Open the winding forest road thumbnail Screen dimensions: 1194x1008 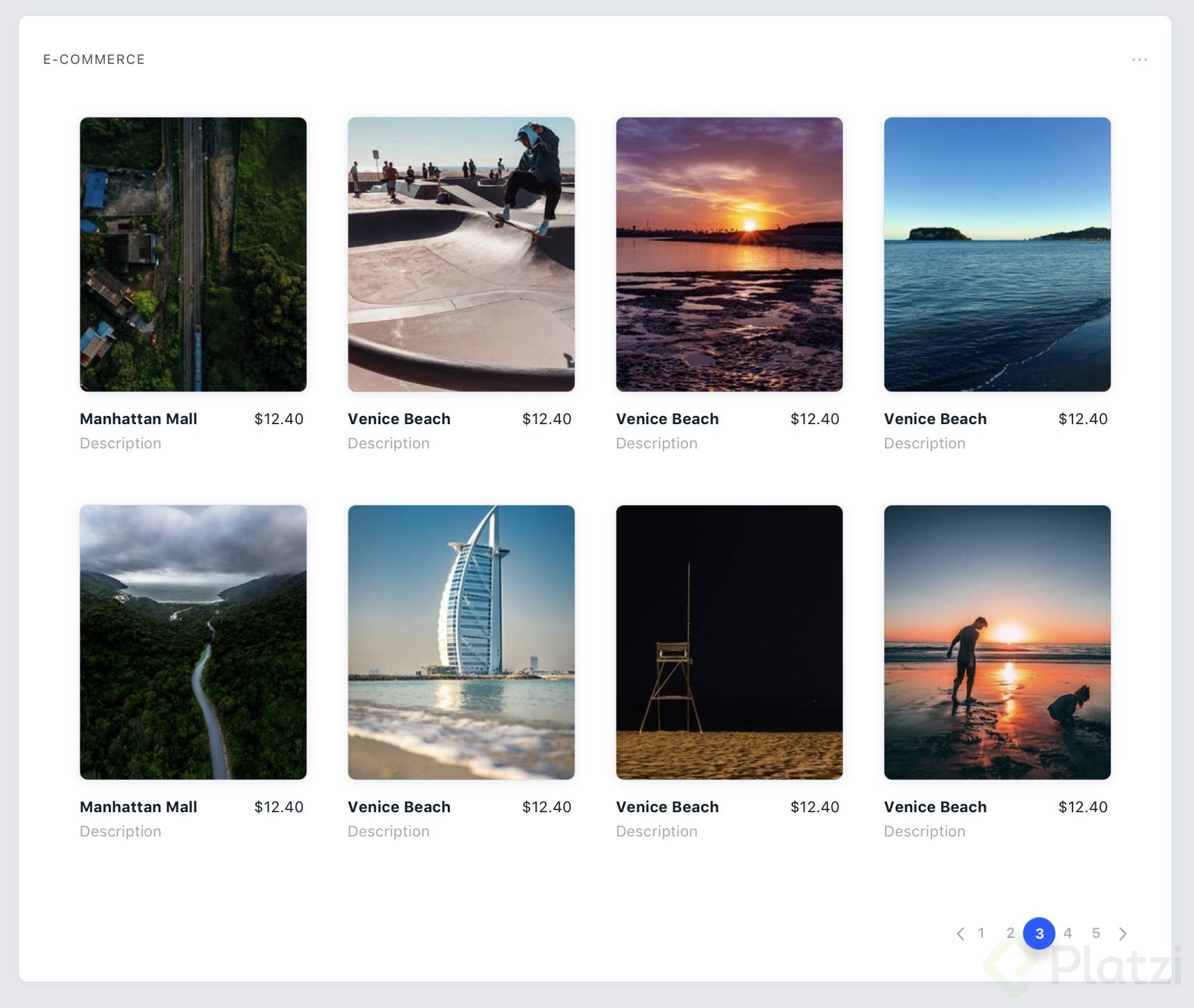[x=193, y=642]
